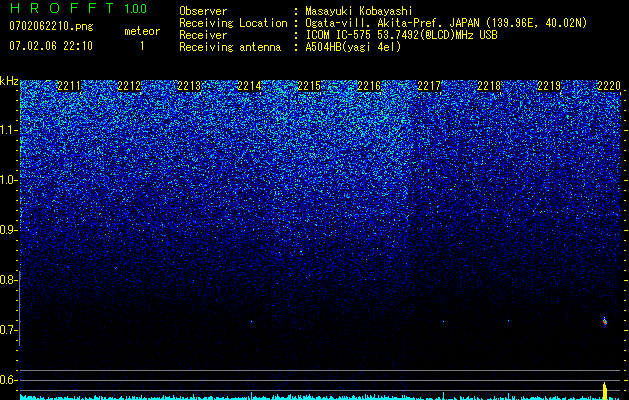Click the 0.9 kHz axis label
Image resolution: width=629 pixels, height=400 pixels.
tap(9, 230)
